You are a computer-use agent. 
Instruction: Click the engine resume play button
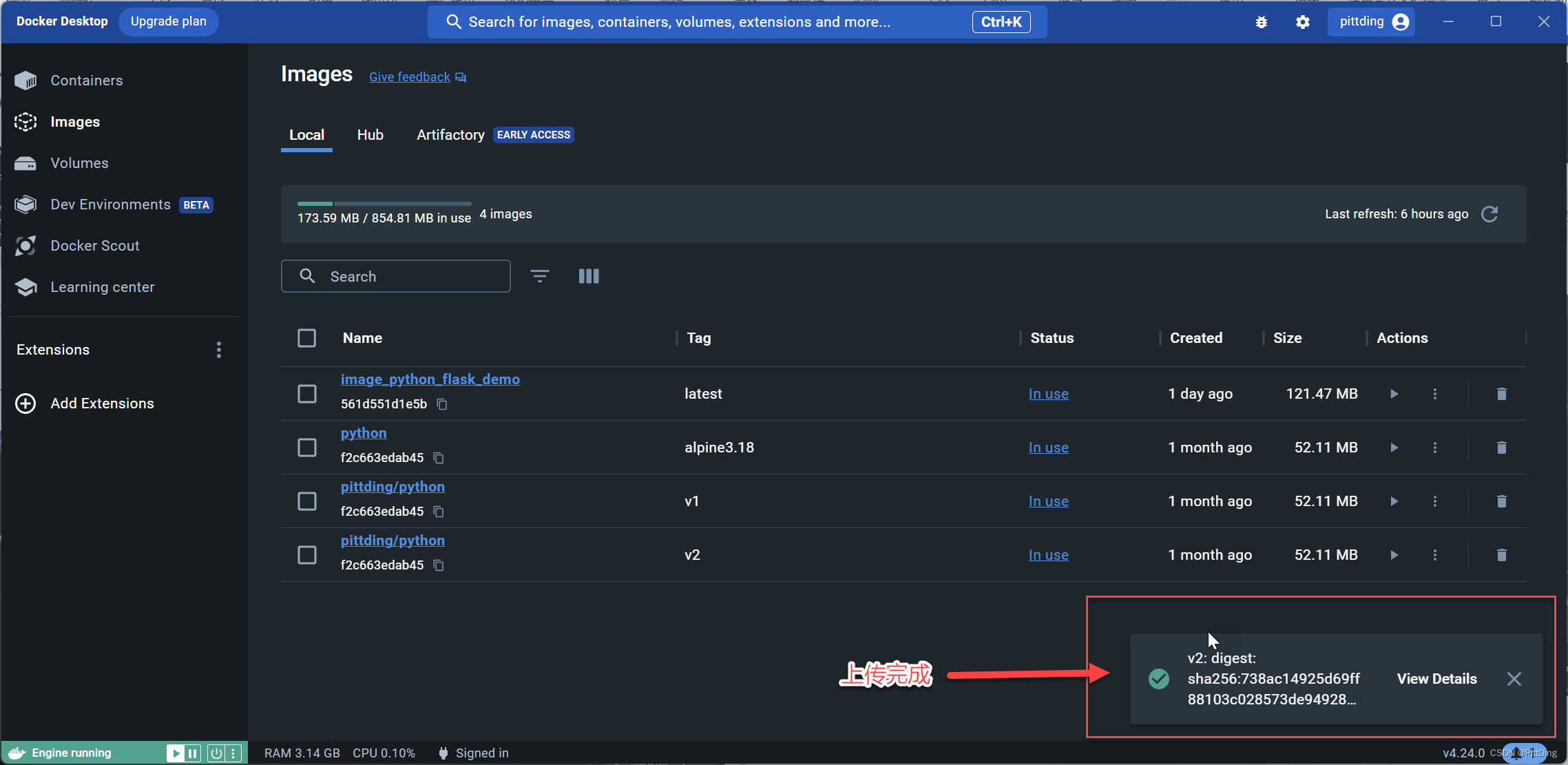176,753
